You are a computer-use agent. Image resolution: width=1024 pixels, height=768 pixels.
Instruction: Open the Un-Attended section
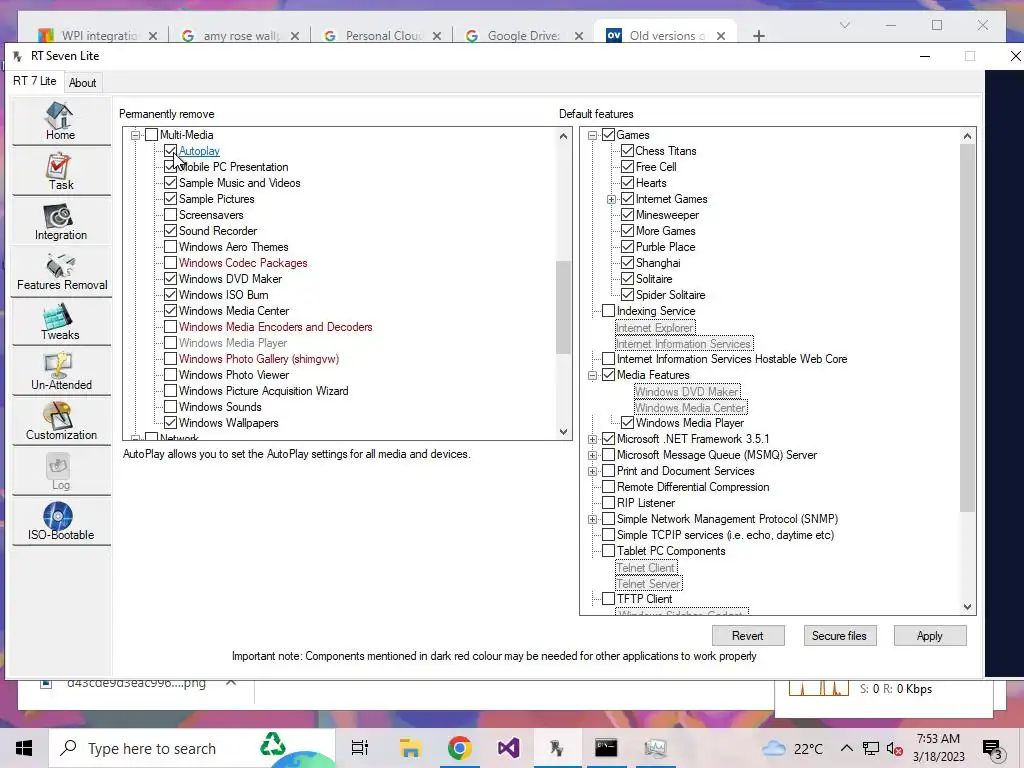61,372
